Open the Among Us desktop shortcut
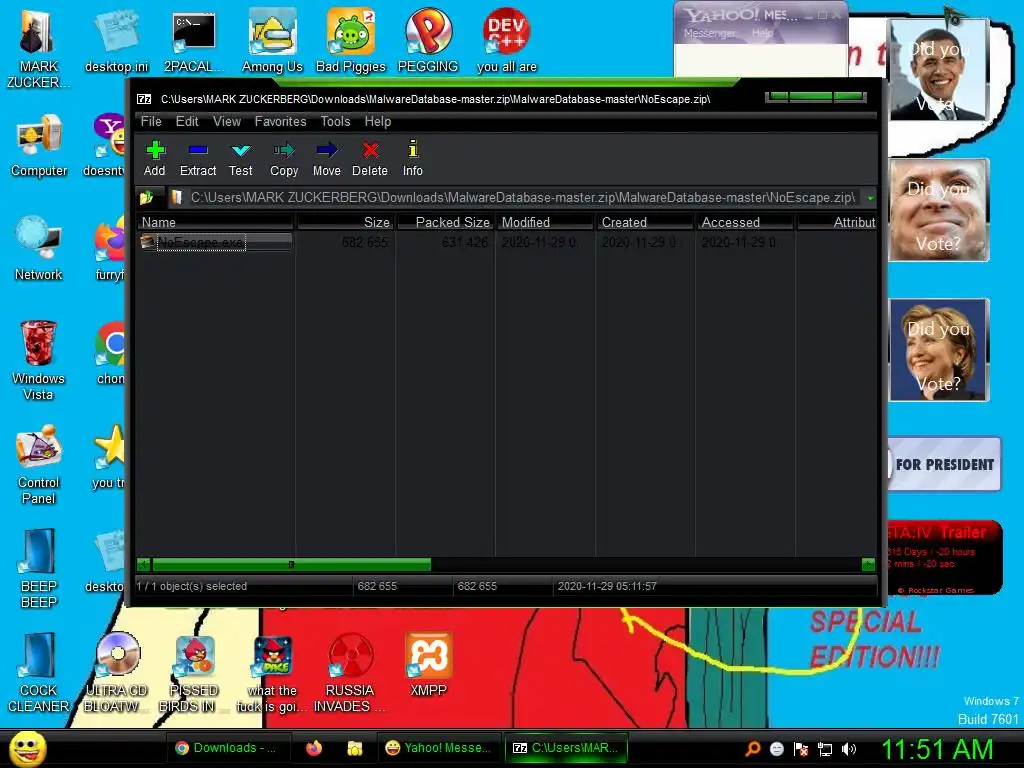This screenshot has width=1024, height=768. [272, 40]
